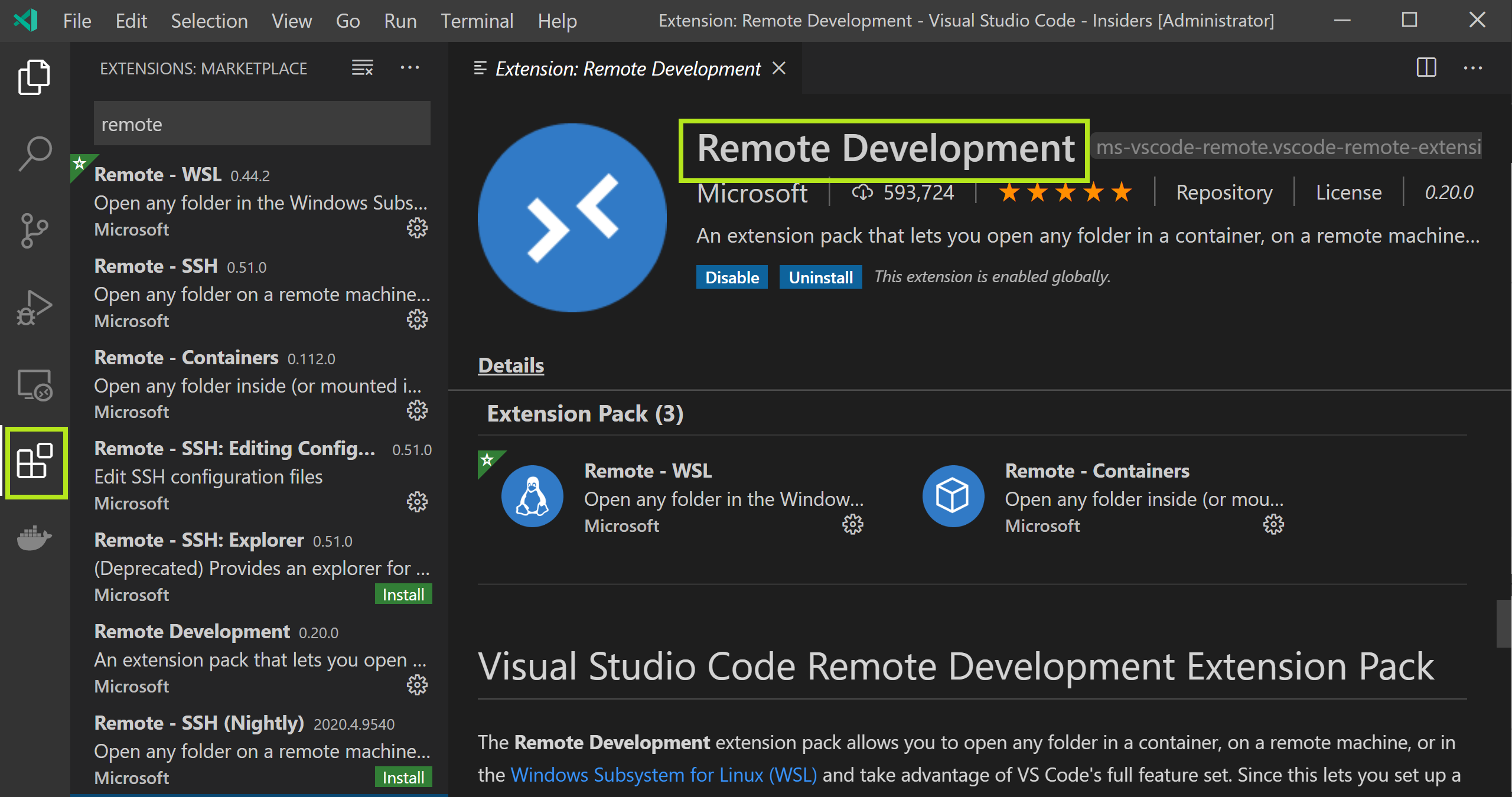Click the split editor right icon

tap(1426, 67)
